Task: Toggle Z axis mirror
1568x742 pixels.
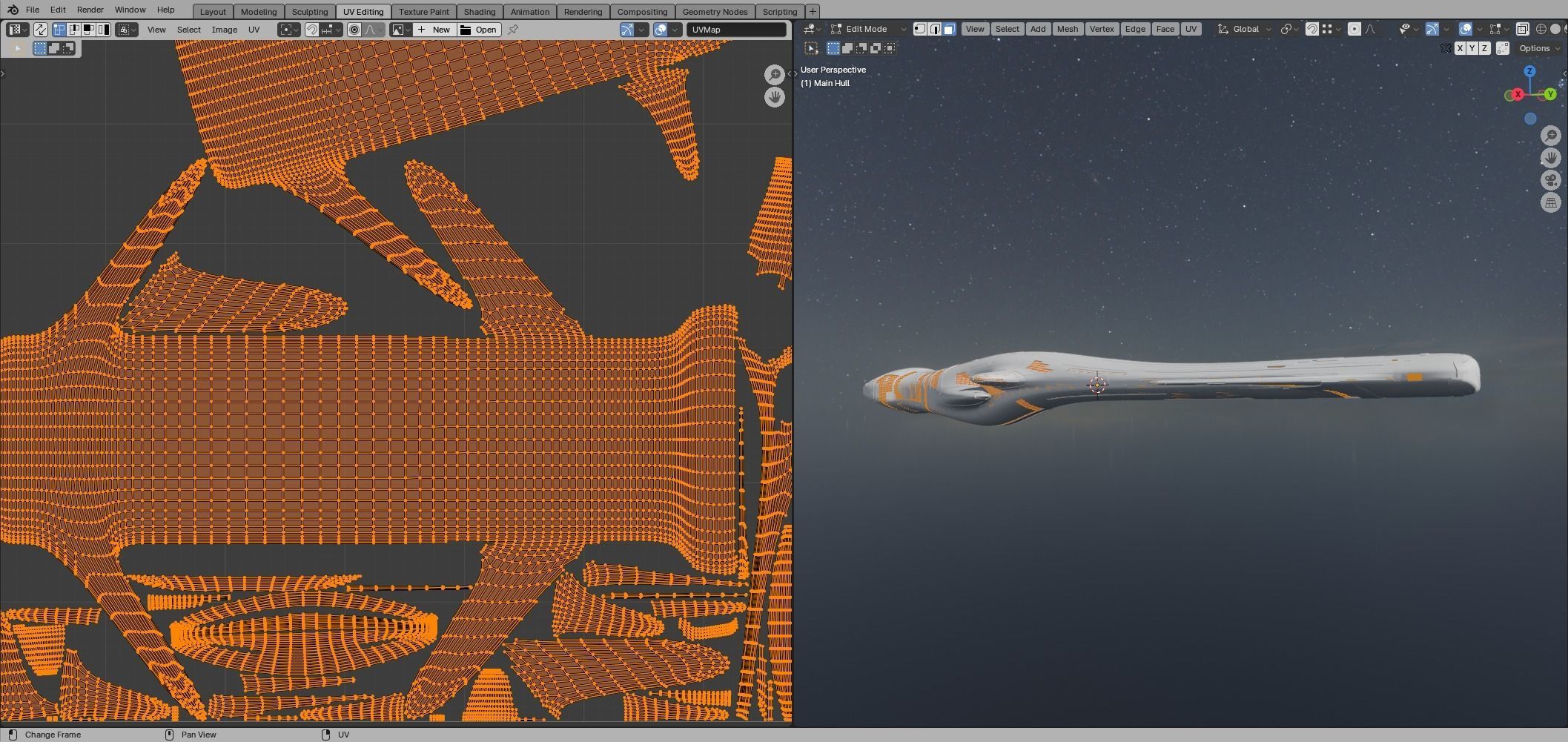Action: point(1484,48)
